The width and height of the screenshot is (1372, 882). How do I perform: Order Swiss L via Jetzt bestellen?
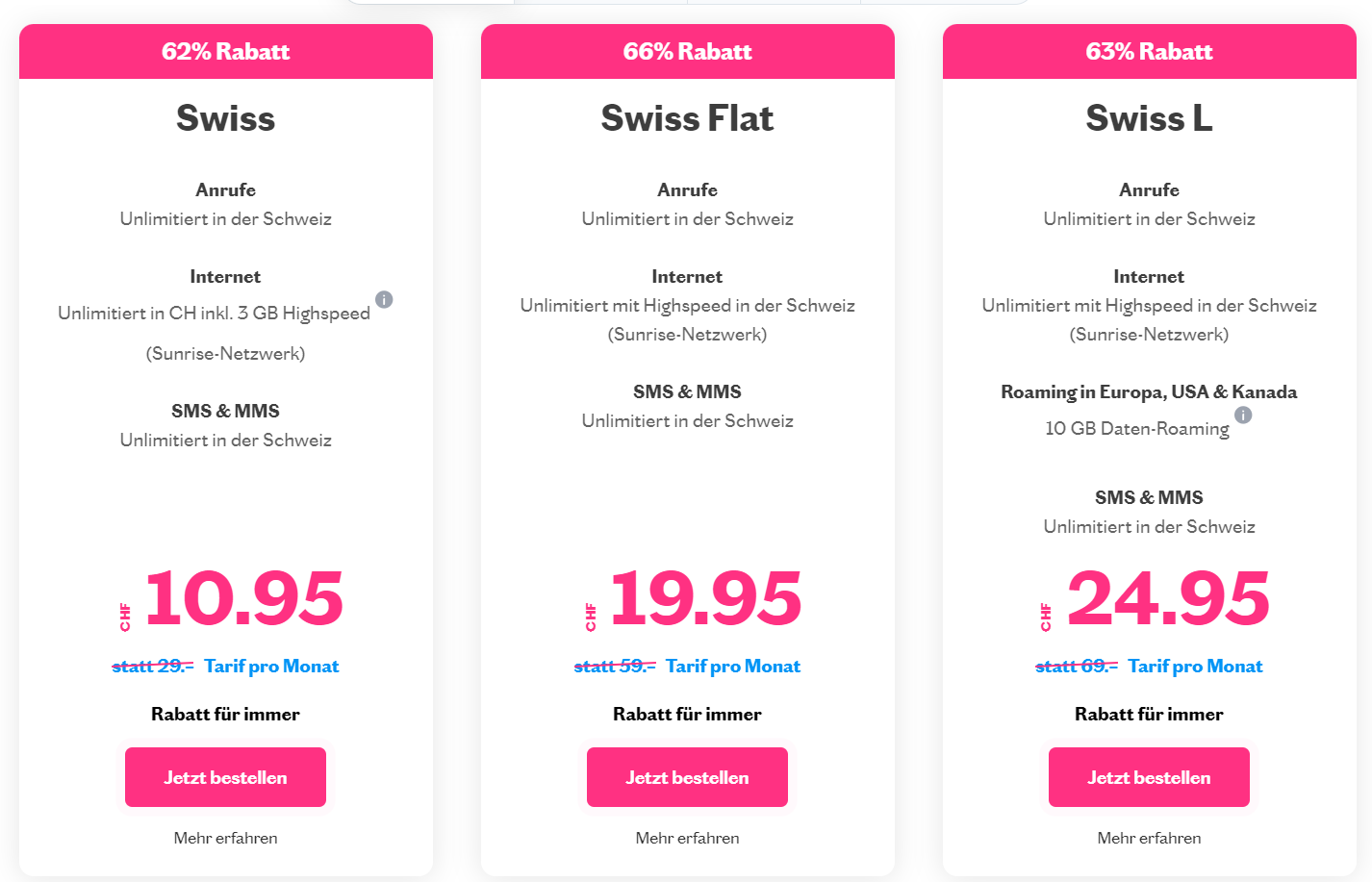pyautogui.click(x=1149, y=777)
